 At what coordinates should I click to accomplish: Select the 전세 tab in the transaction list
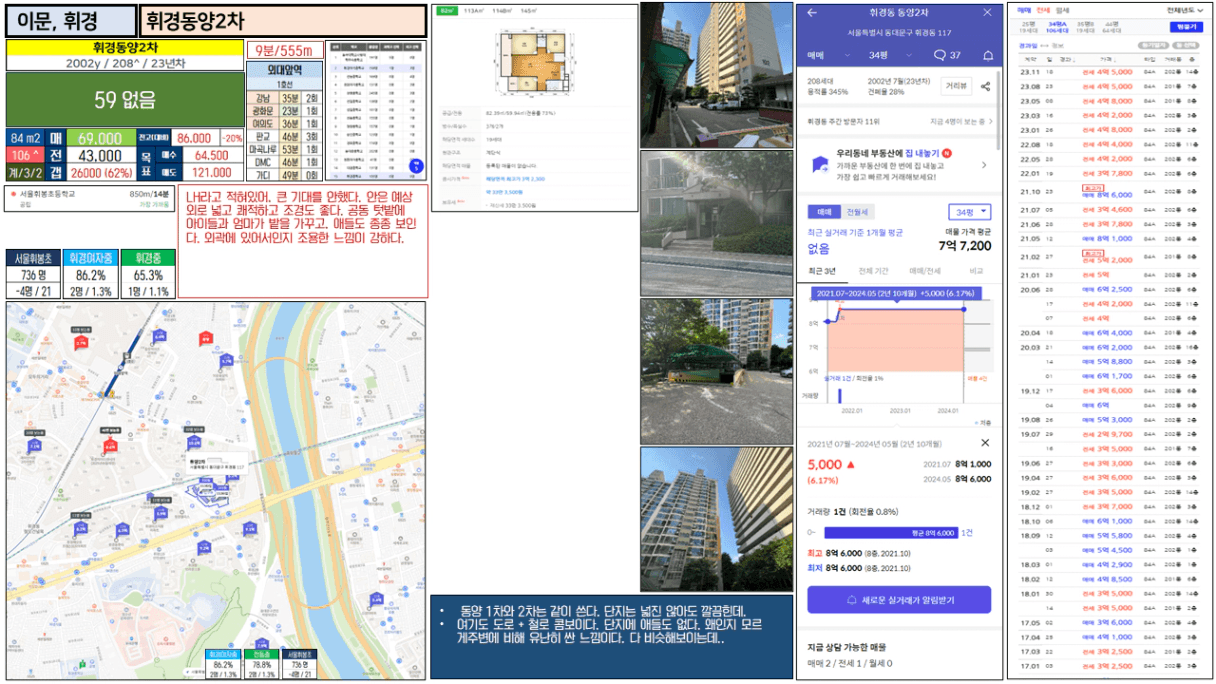(x=1043, y=10)
